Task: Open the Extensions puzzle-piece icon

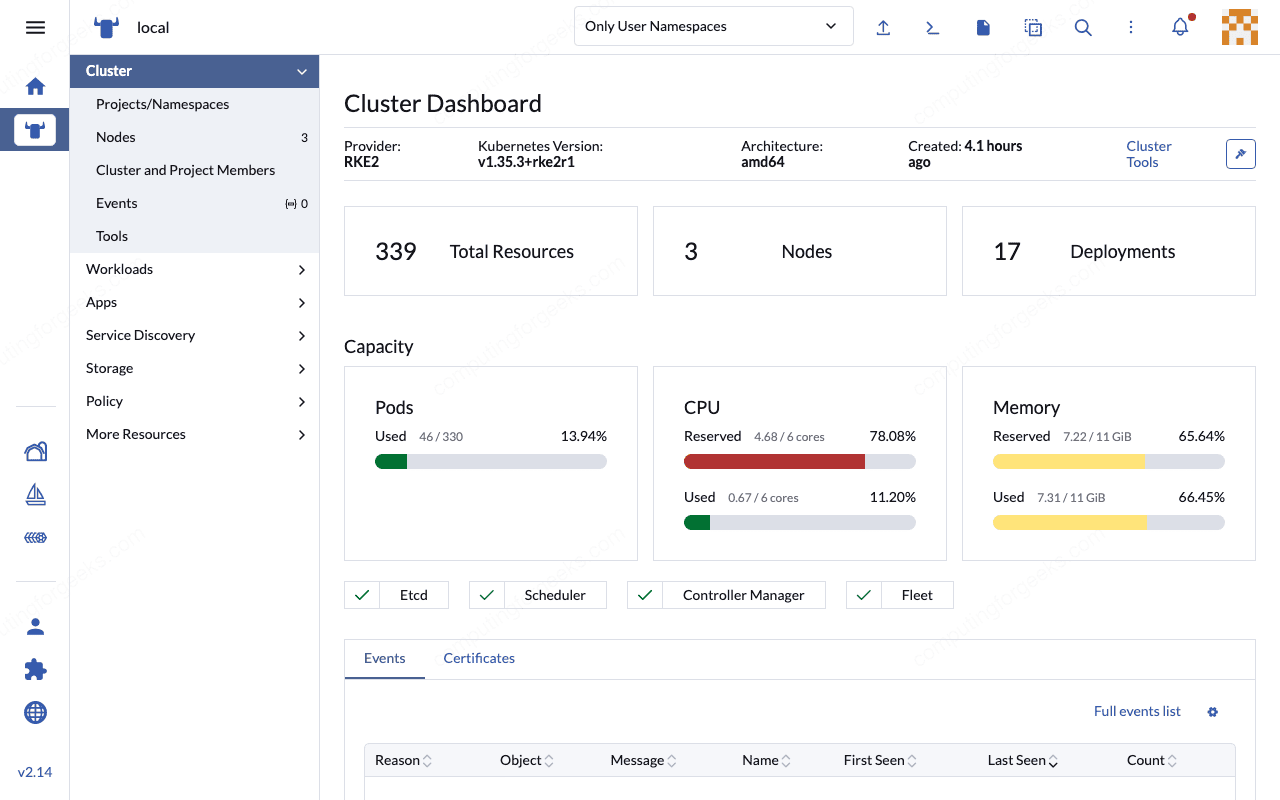Action: (x=35, y=669)
